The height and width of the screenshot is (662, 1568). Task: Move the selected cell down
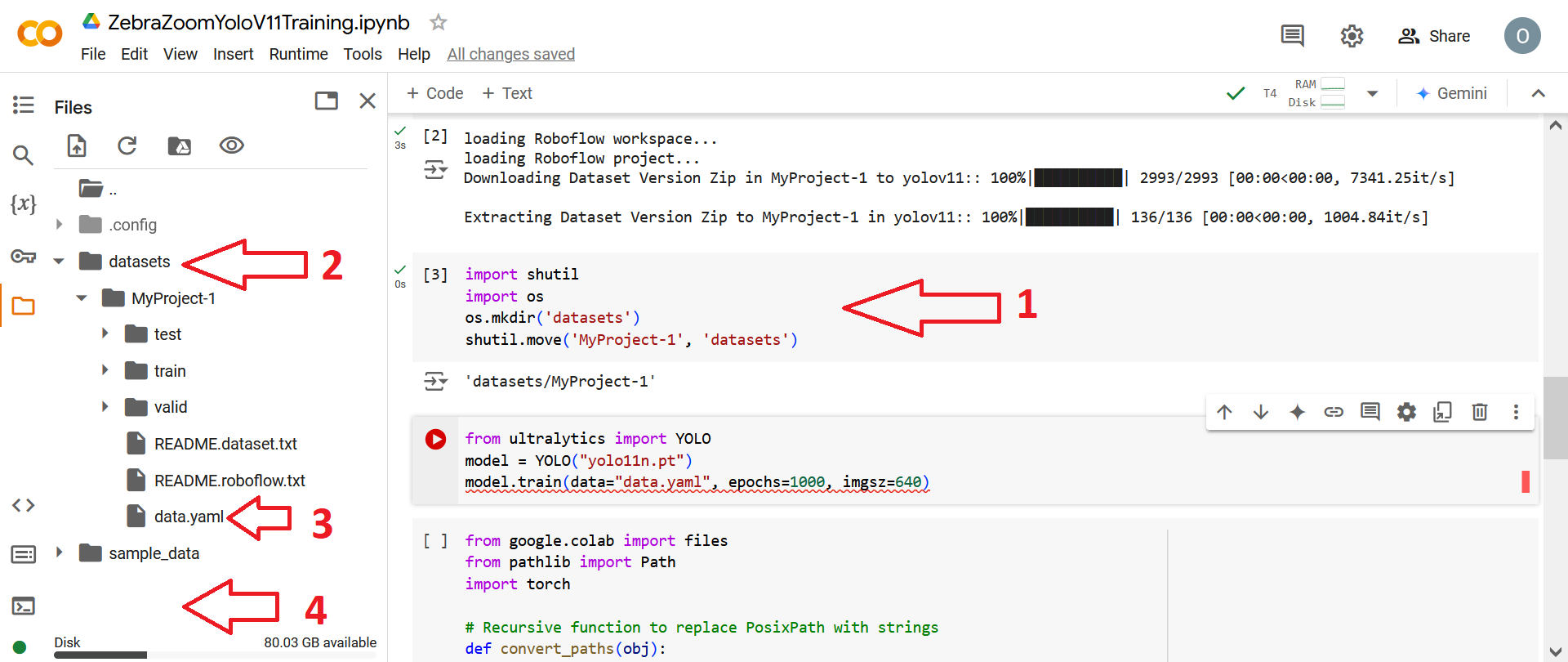pyautogui.click(x=1261, y=412)
